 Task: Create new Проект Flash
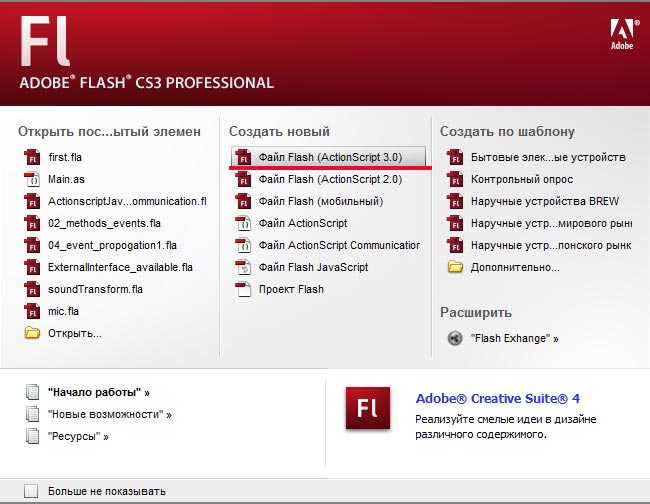[x=291, y=289]
